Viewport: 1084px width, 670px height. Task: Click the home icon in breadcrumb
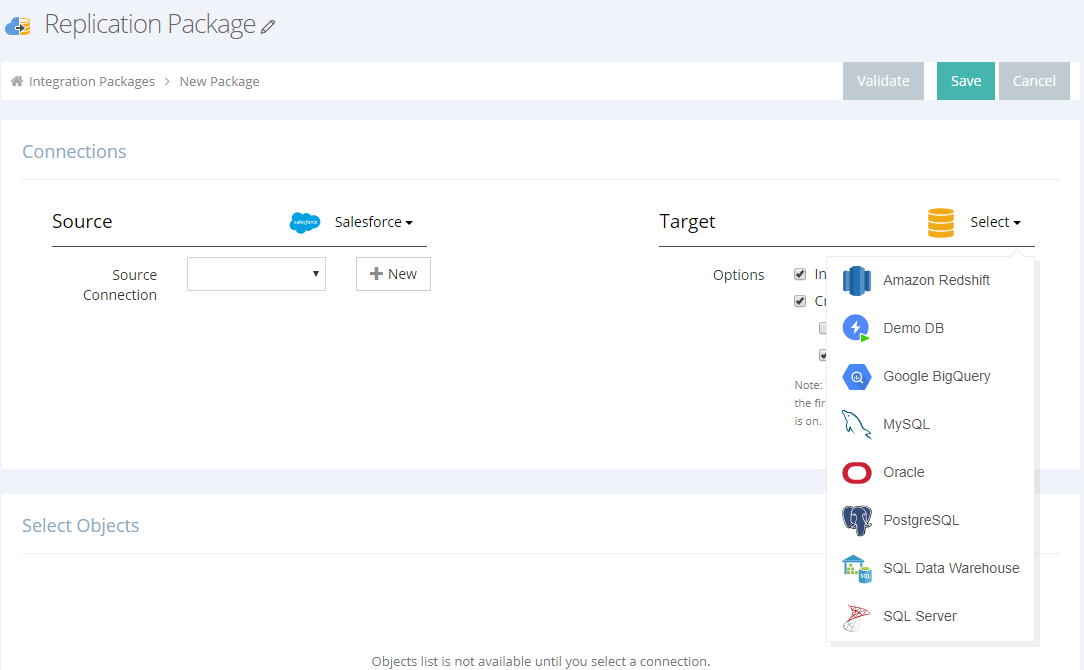[x=17, y=81]
